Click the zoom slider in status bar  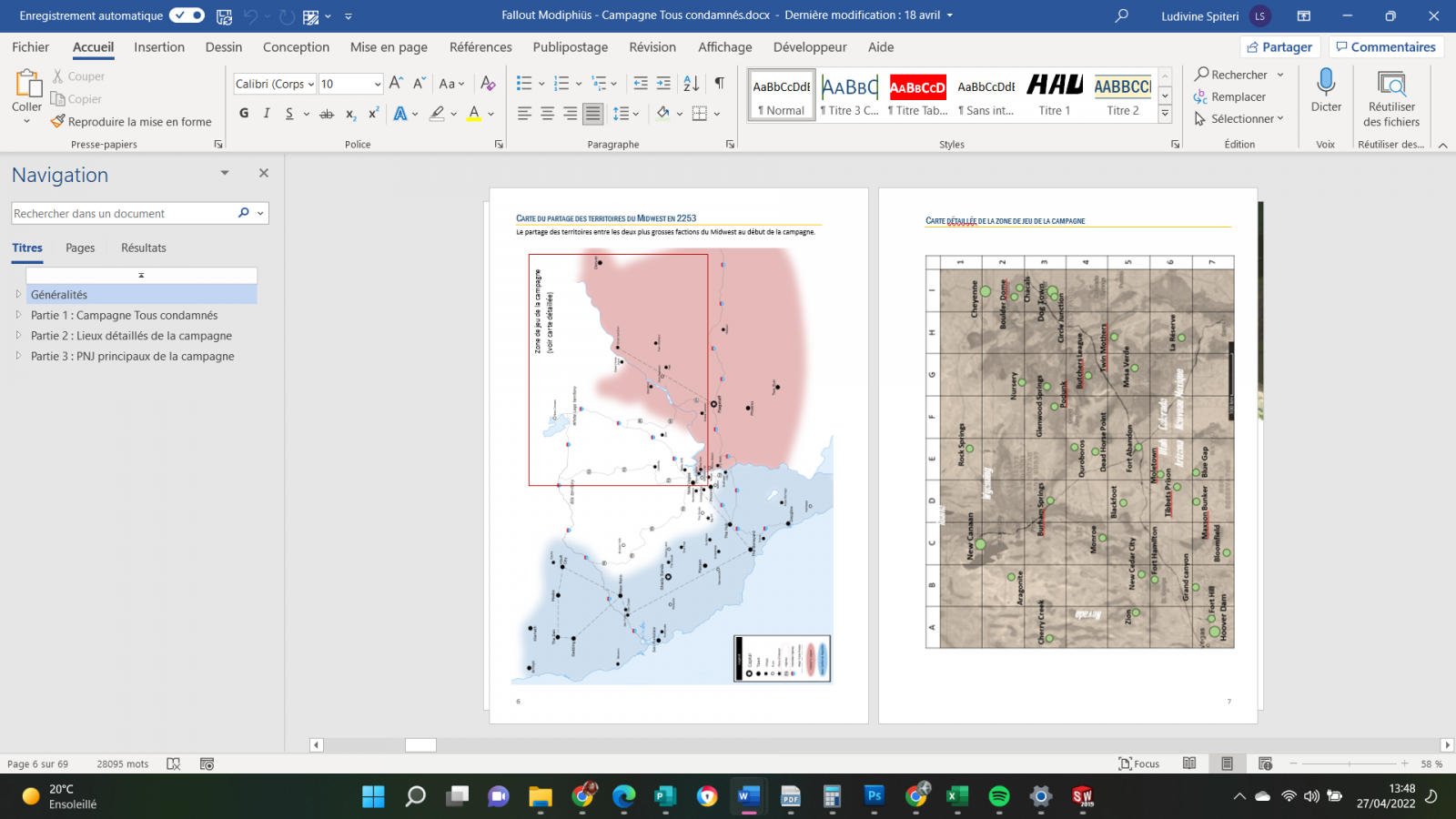pos(1350,763)
